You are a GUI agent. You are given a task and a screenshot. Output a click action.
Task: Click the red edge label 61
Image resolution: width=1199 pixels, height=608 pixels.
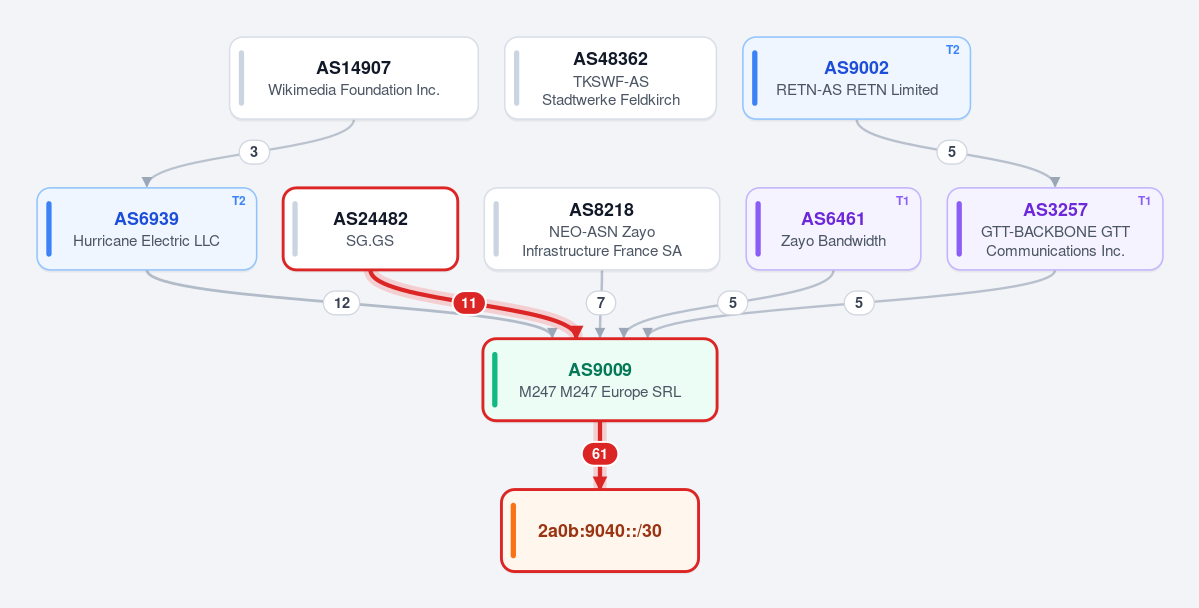coord(600,454)
